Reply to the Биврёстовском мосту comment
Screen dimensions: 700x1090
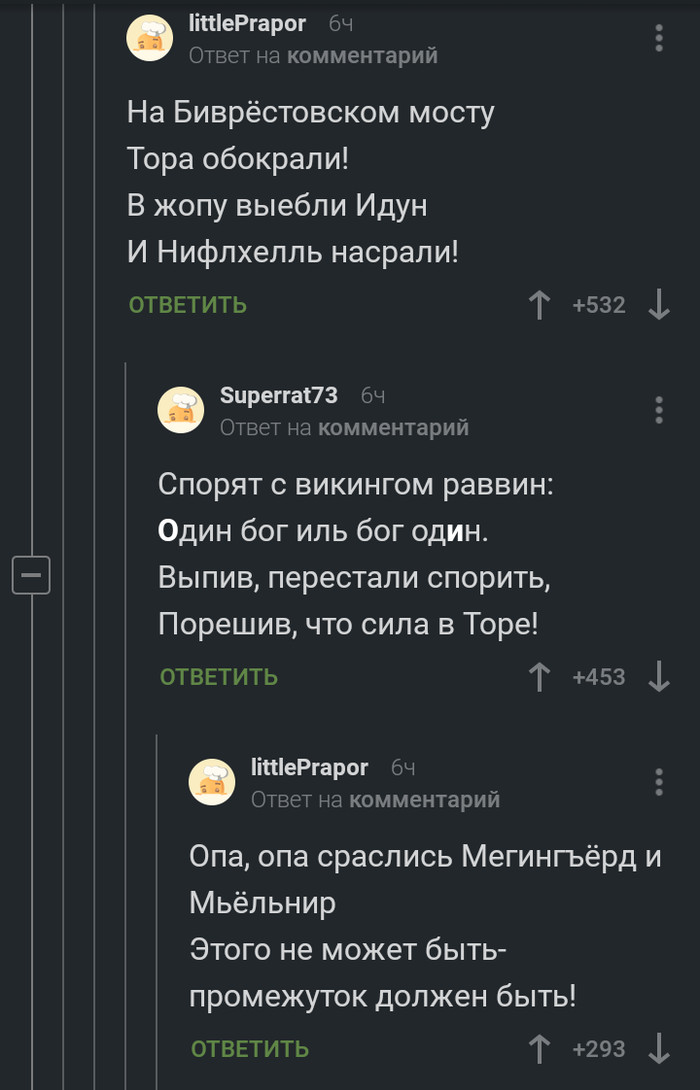187,305
